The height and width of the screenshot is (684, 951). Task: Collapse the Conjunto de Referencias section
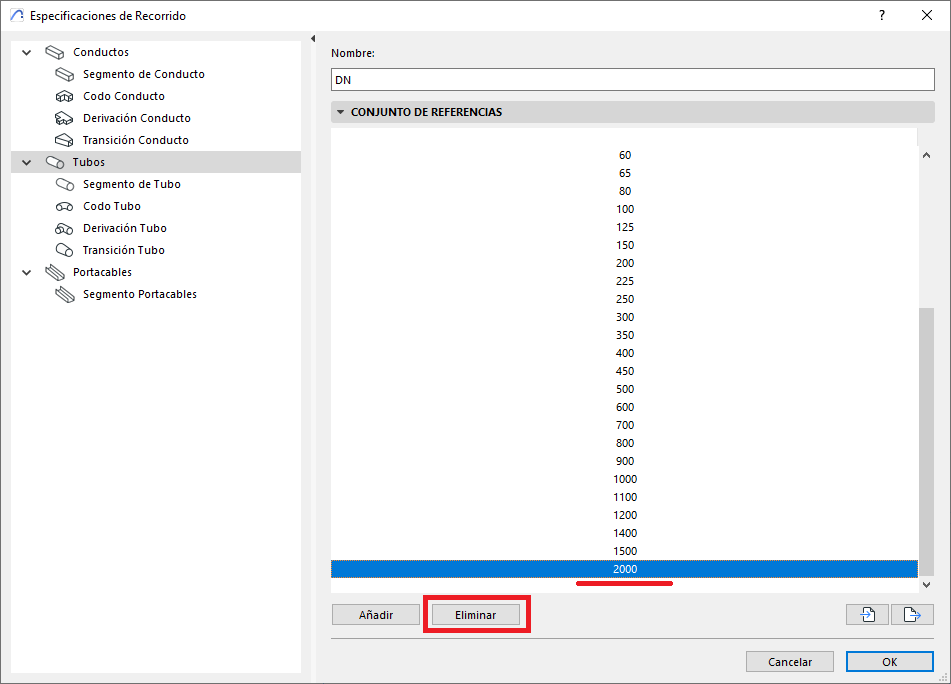341,113
